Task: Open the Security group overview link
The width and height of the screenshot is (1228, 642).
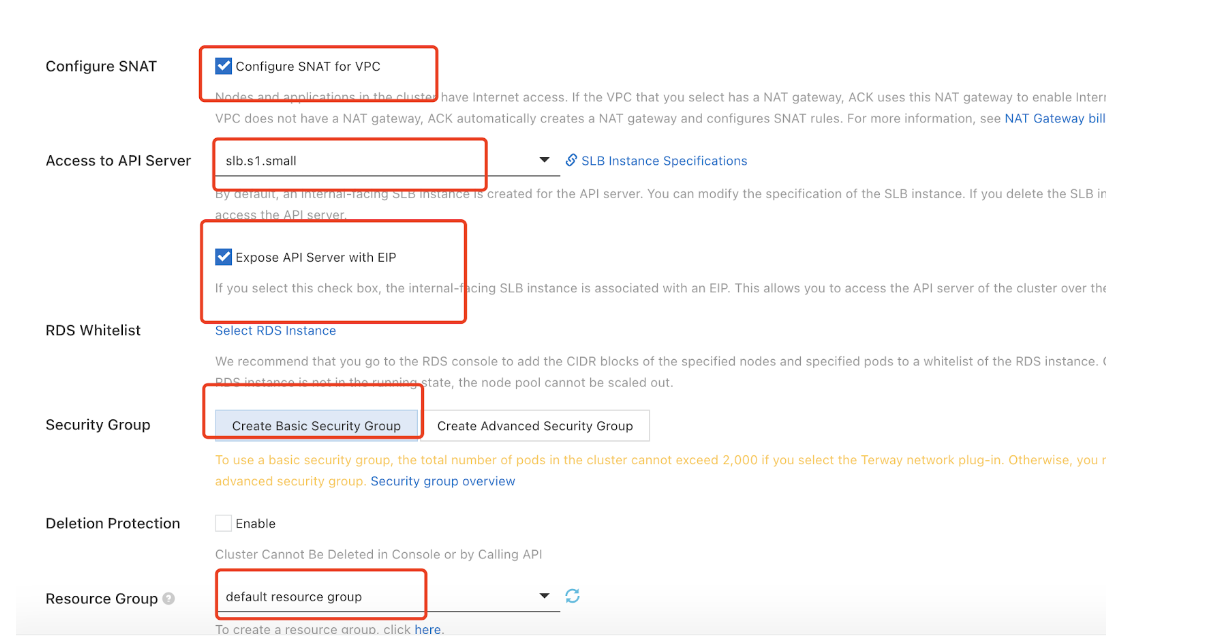Action: point(443,482)
